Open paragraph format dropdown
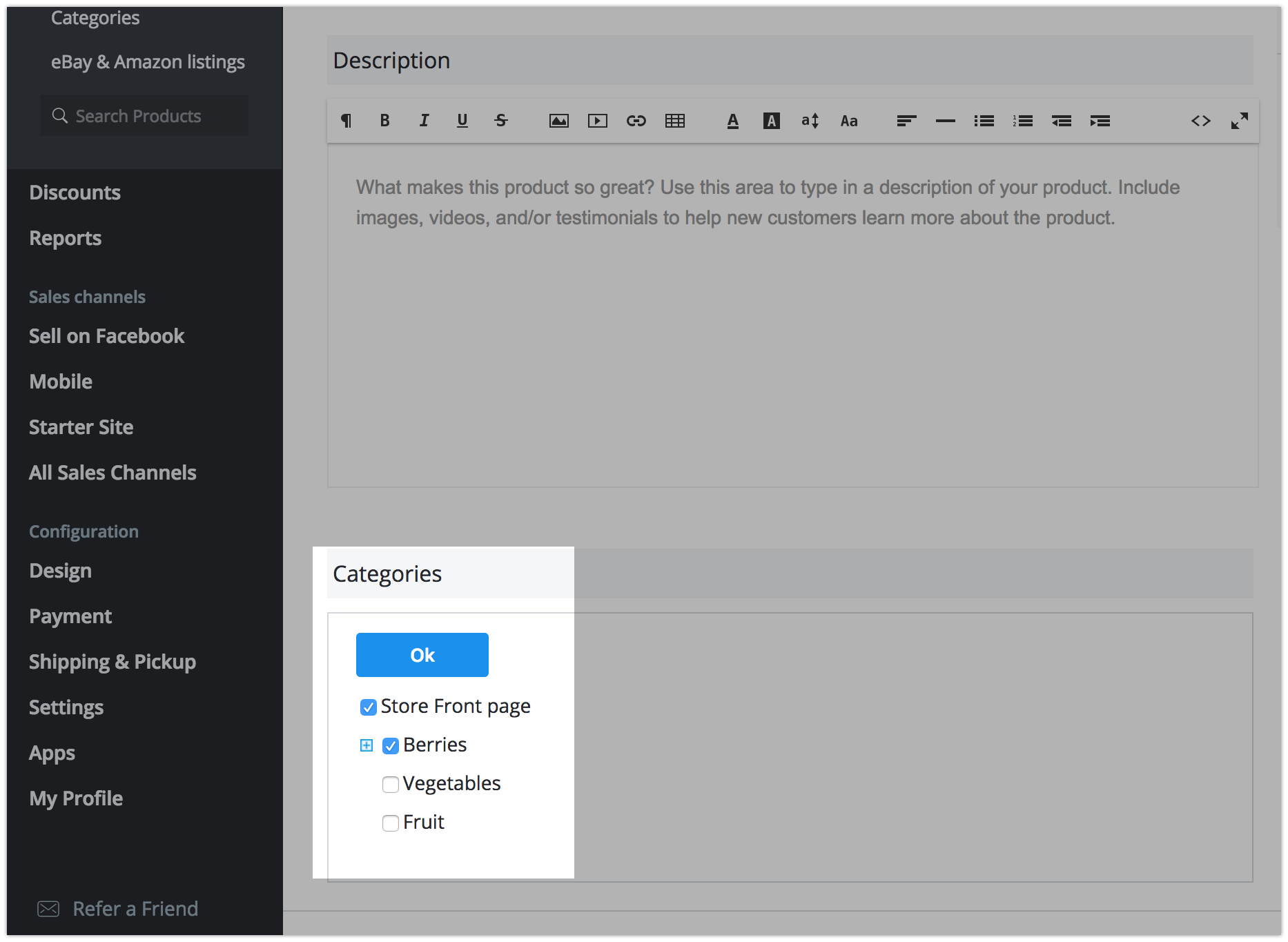 pos(347,121)
